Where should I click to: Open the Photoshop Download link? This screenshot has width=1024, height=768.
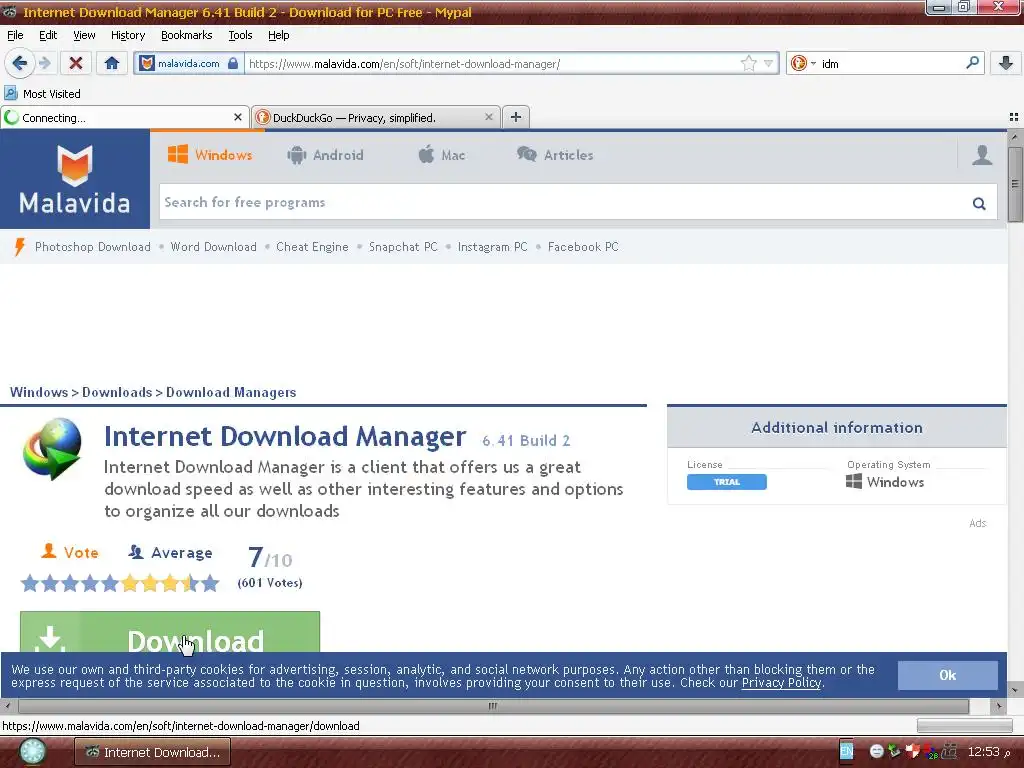click(93, 247)
